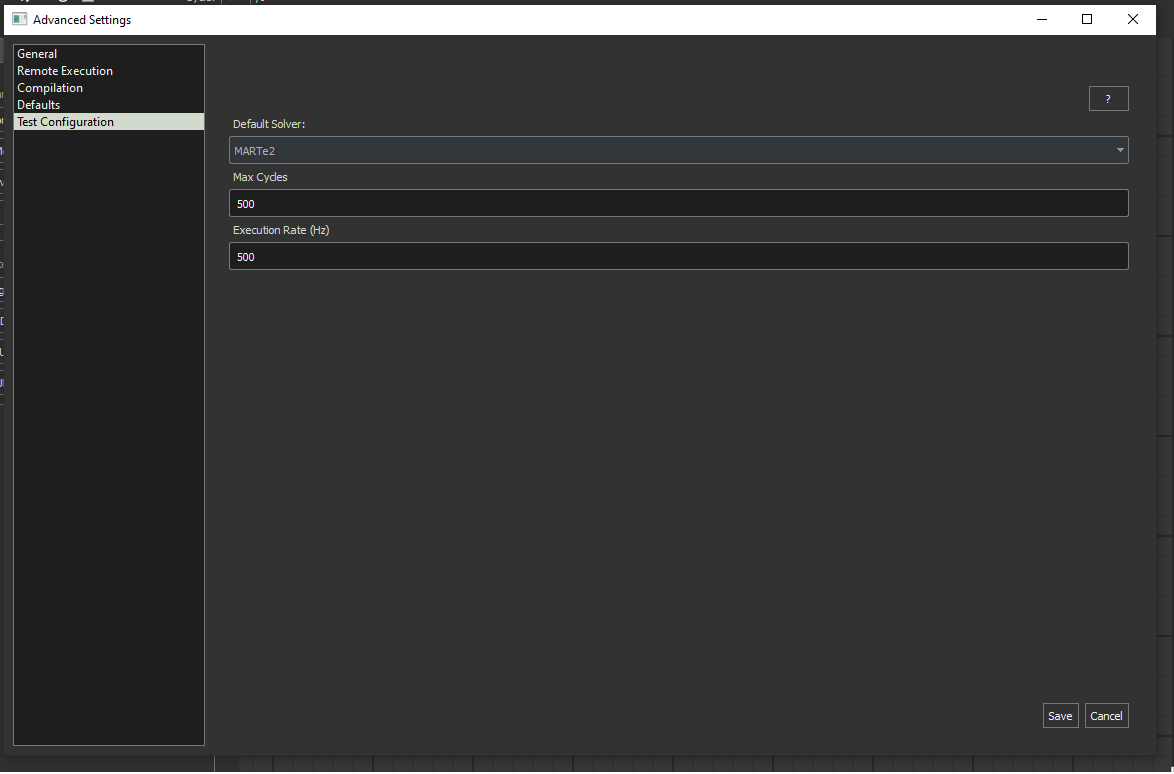
Task: Click the Advanced Settings title bar text
Action: pyautogui.click(x=82, y=20)
